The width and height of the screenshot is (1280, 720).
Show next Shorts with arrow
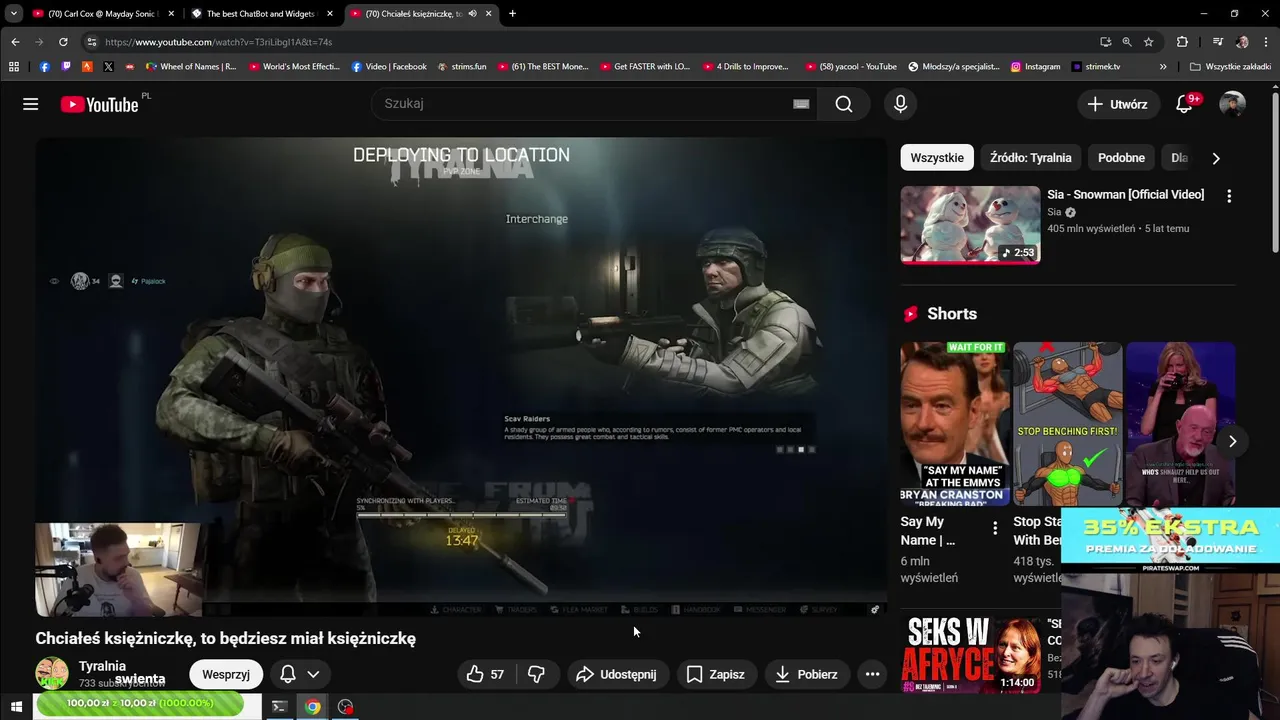pos(1232,441)
